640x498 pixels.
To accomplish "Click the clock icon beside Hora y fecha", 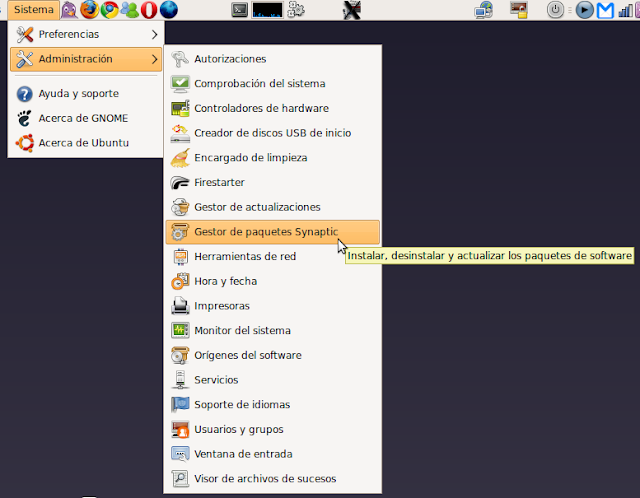I will pyautogui.click(x=180, y=281).
